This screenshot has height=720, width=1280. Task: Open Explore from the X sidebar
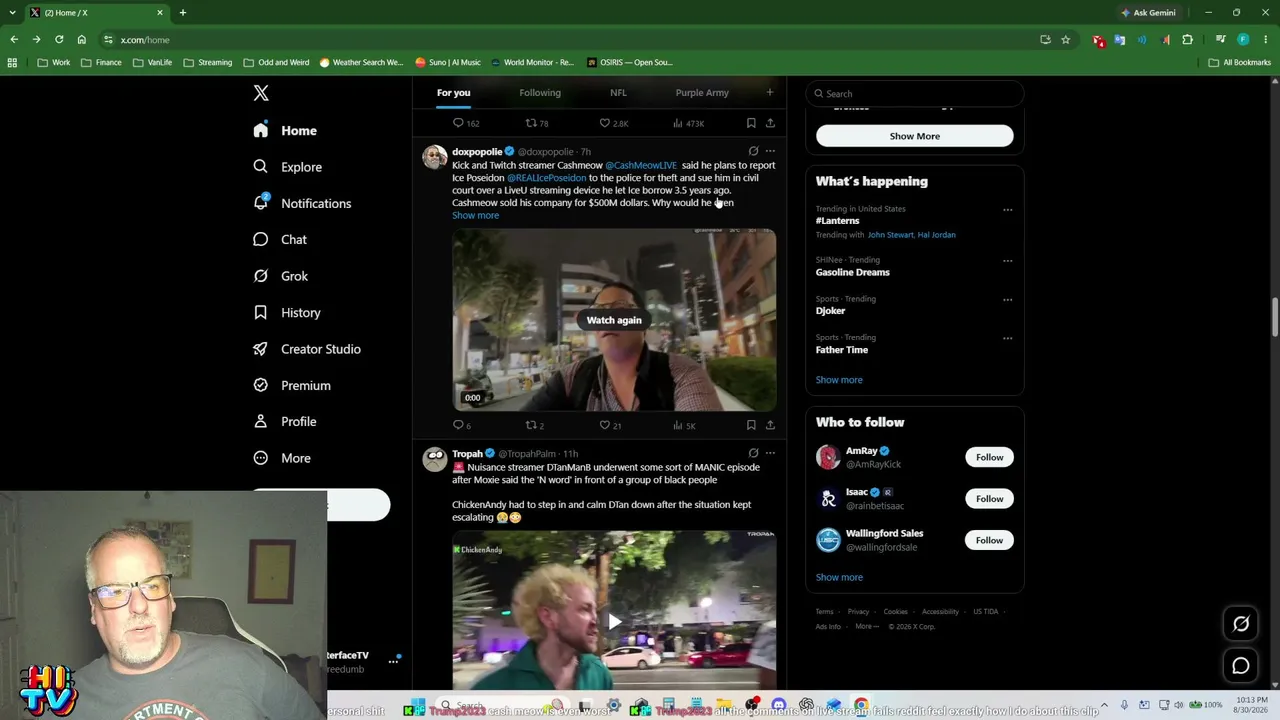[x=287, y=167]
